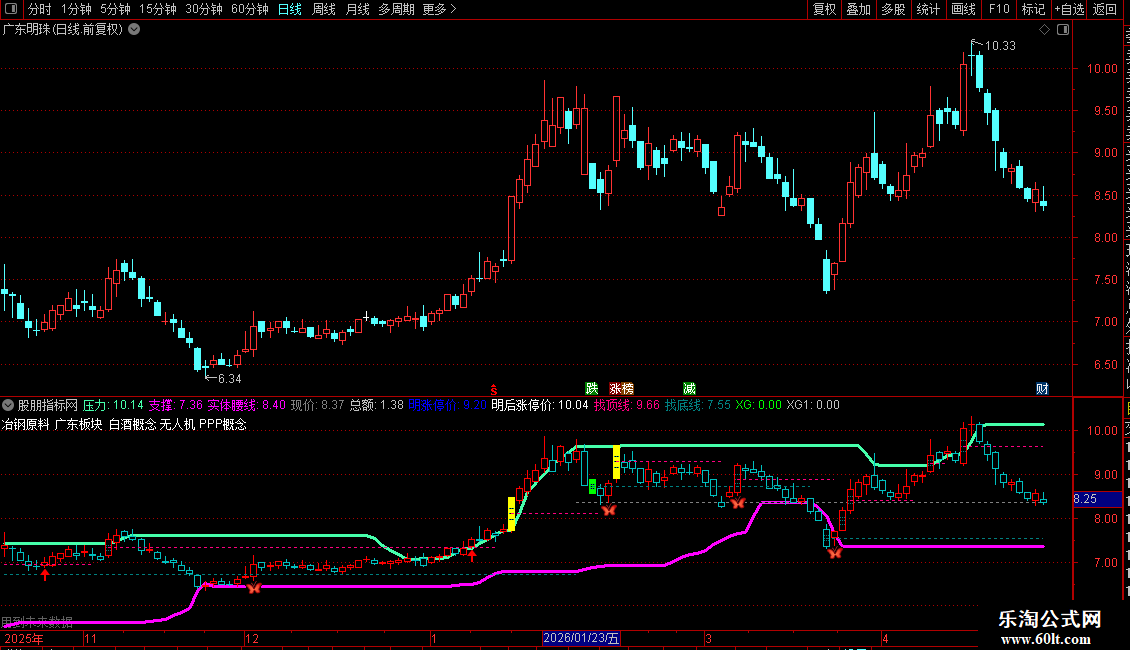Select the 无人机 concept tag
The height and width of the screenshot is (650, 1130).
click(x=177, y=424)
